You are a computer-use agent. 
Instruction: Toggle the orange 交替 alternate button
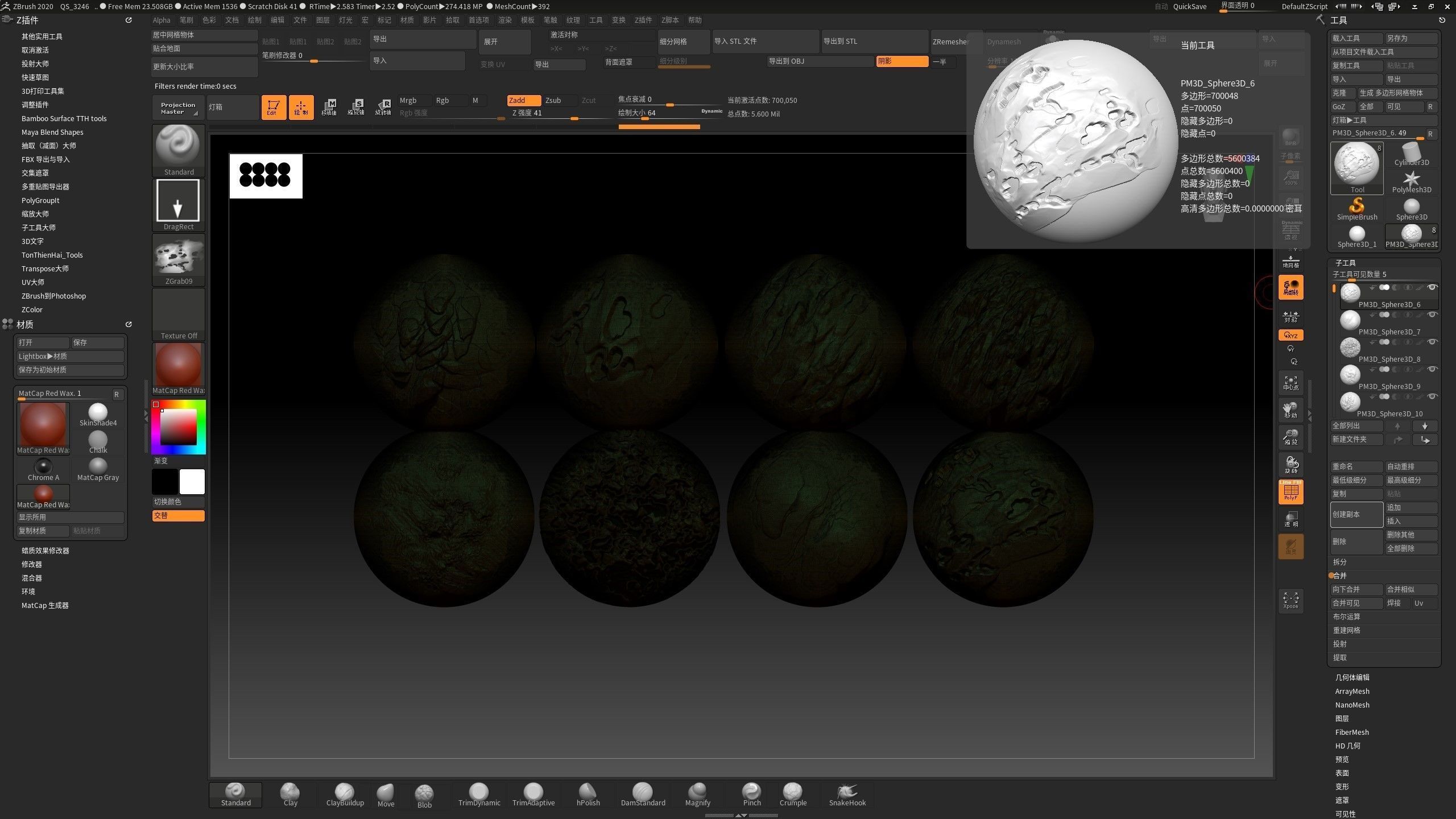click(x=178, y=515)
